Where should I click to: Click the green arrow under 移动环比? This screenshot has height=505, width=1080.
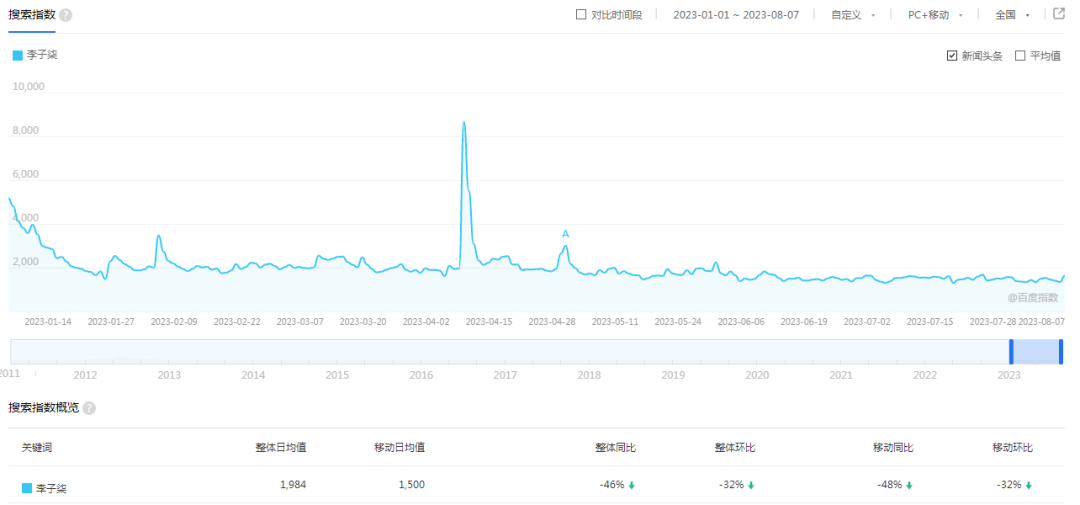(x=1028, y=485)
